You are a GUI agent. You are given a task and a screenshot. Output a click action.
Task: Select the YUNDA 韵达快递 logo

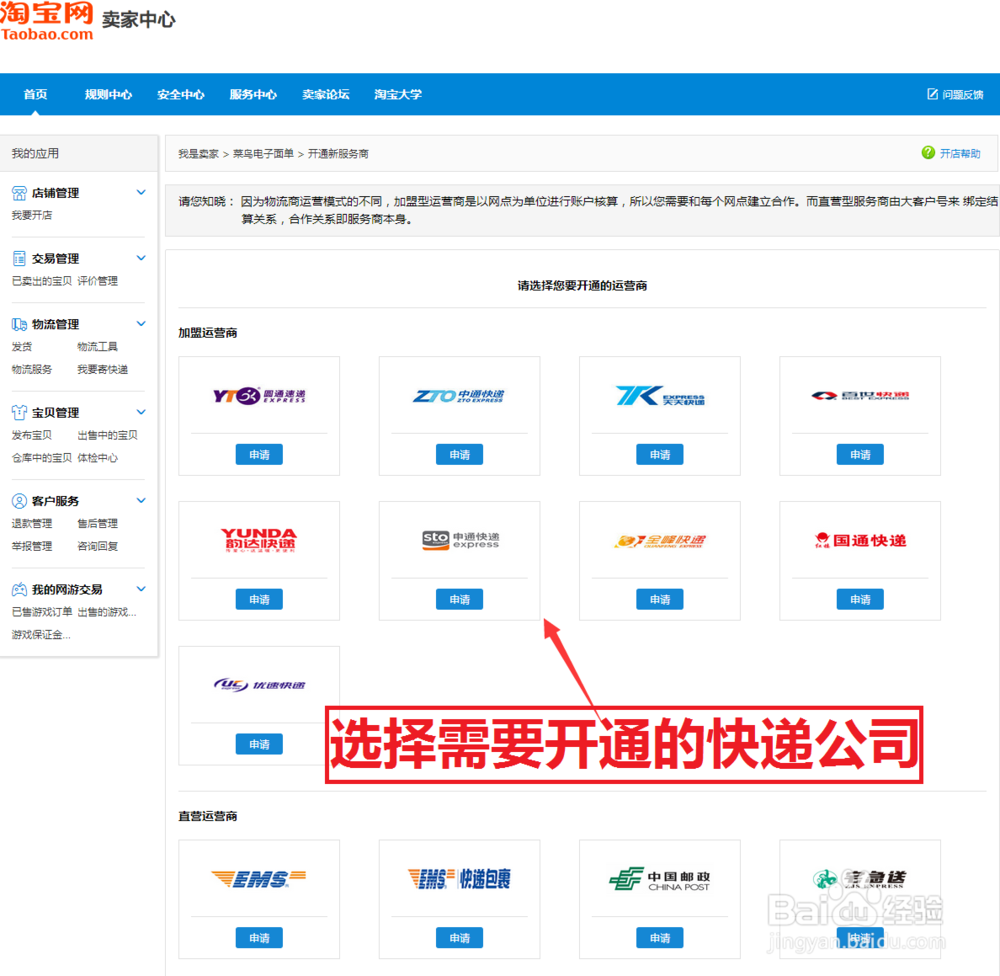coord(259,540)
